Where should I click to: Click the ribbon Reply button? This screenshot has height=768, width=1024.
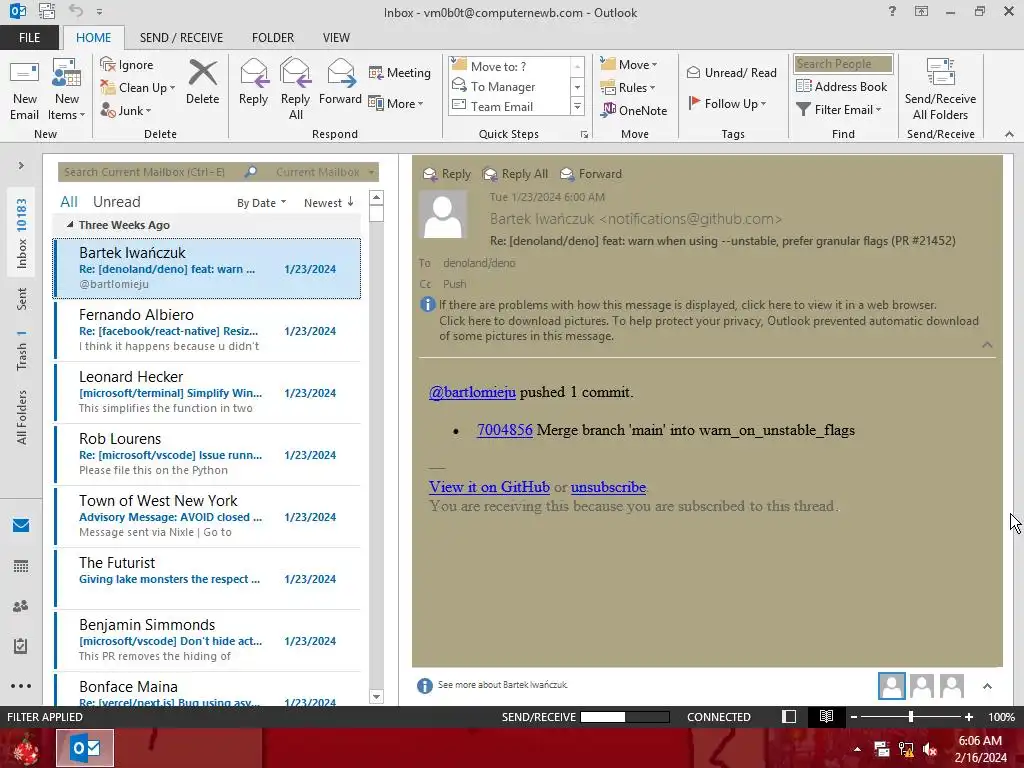tap(253, 82)
